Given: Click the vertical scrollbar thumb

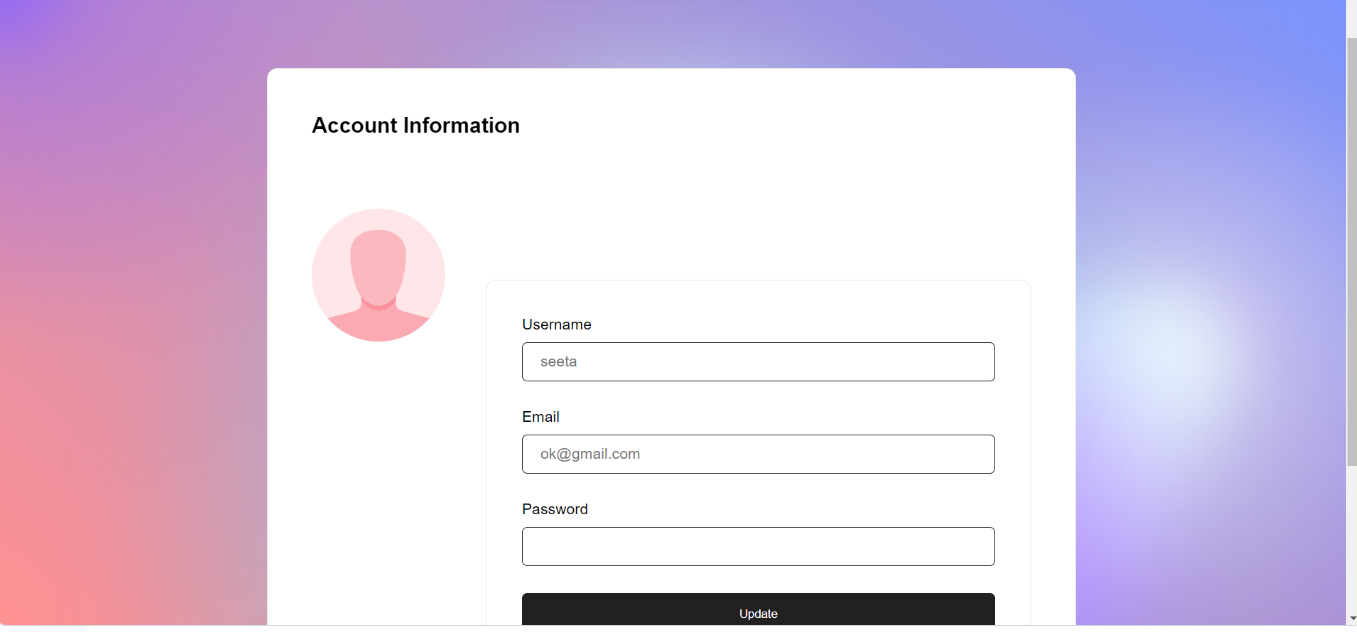Looking at the screenshot, I should [1351, 250].
